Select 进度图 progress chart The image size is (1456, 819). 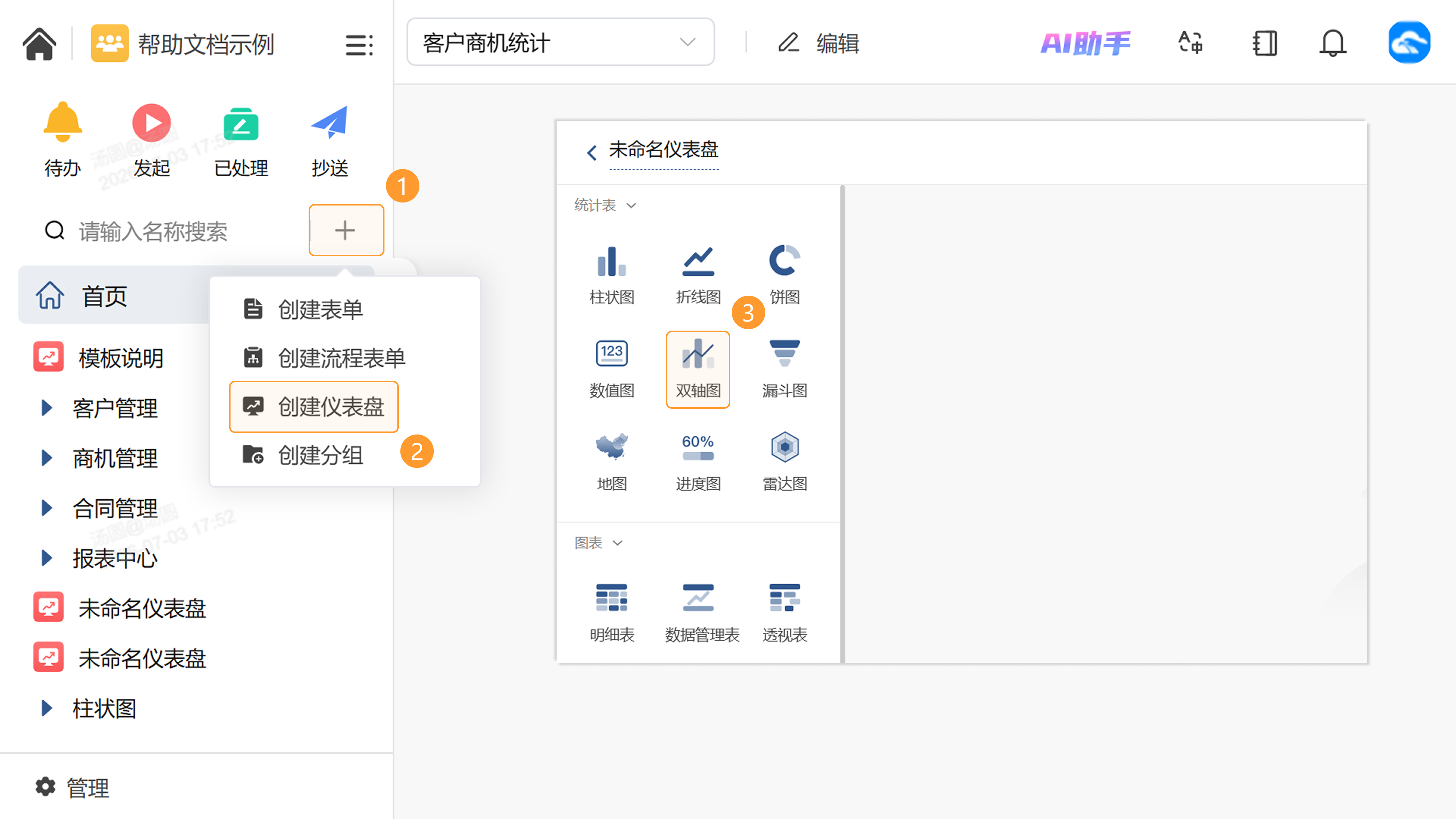pyautogui.click(x=698, y=462)
